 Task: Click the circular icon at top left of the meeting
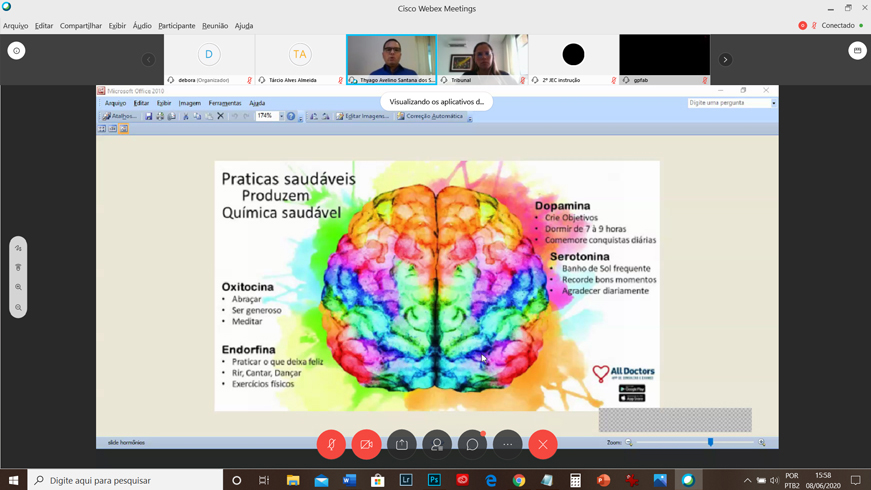point(16,51)
